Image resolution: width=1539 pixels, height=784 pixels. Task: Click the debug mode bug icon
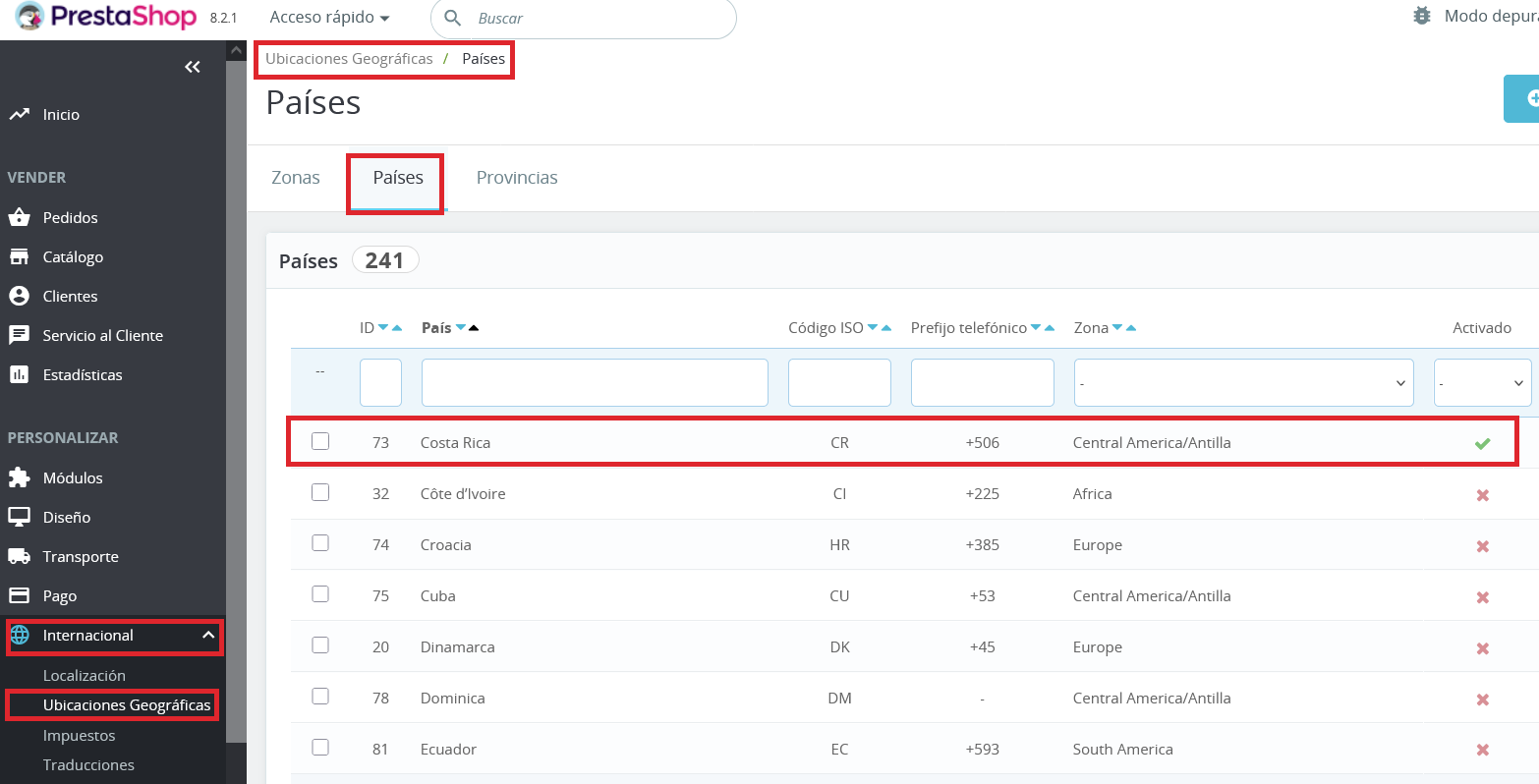[x=1421, y=17]
